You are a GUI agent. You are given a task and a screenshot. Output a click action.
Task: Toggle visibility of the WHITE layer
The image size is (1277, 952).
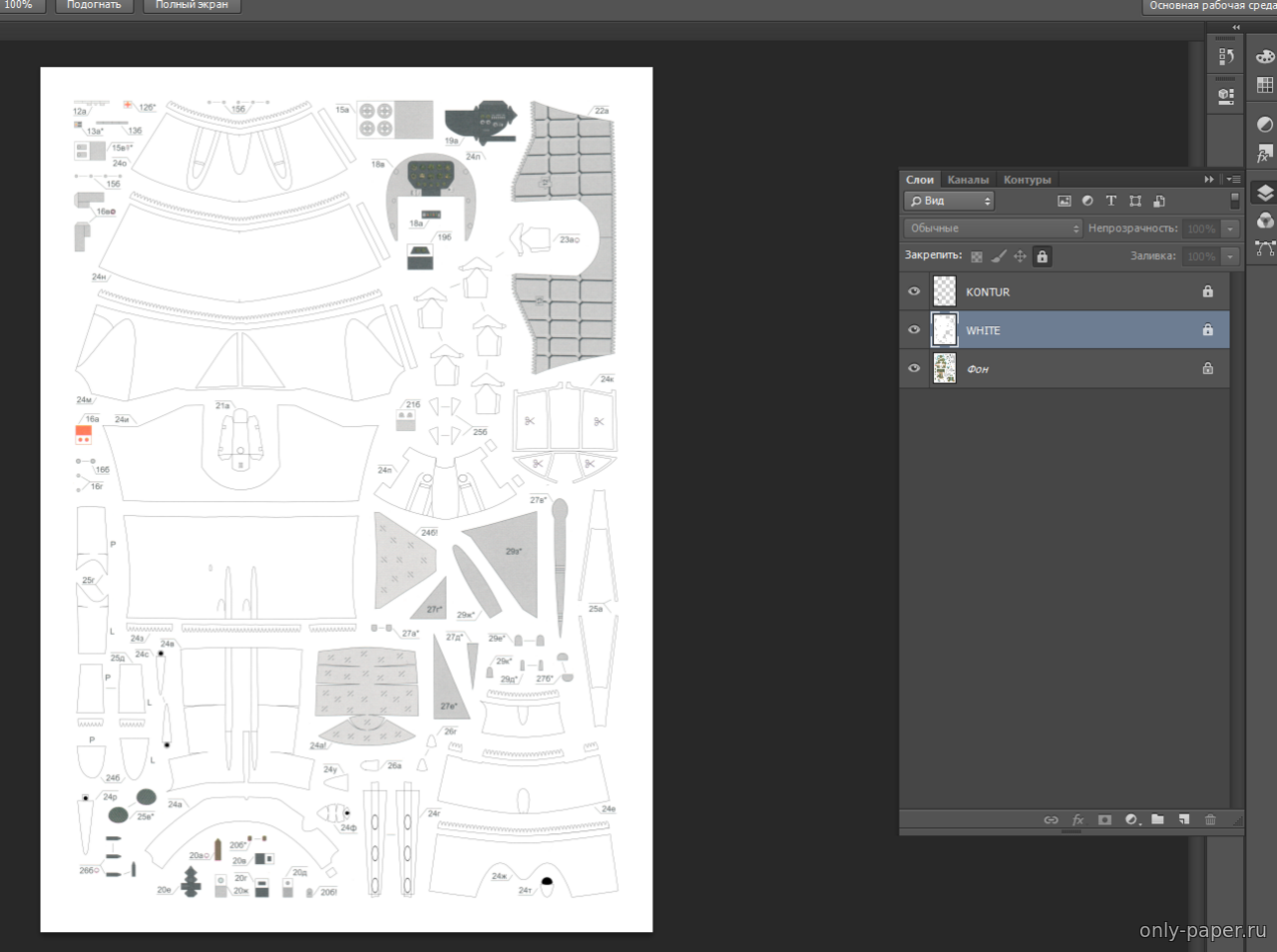[914, 330]
